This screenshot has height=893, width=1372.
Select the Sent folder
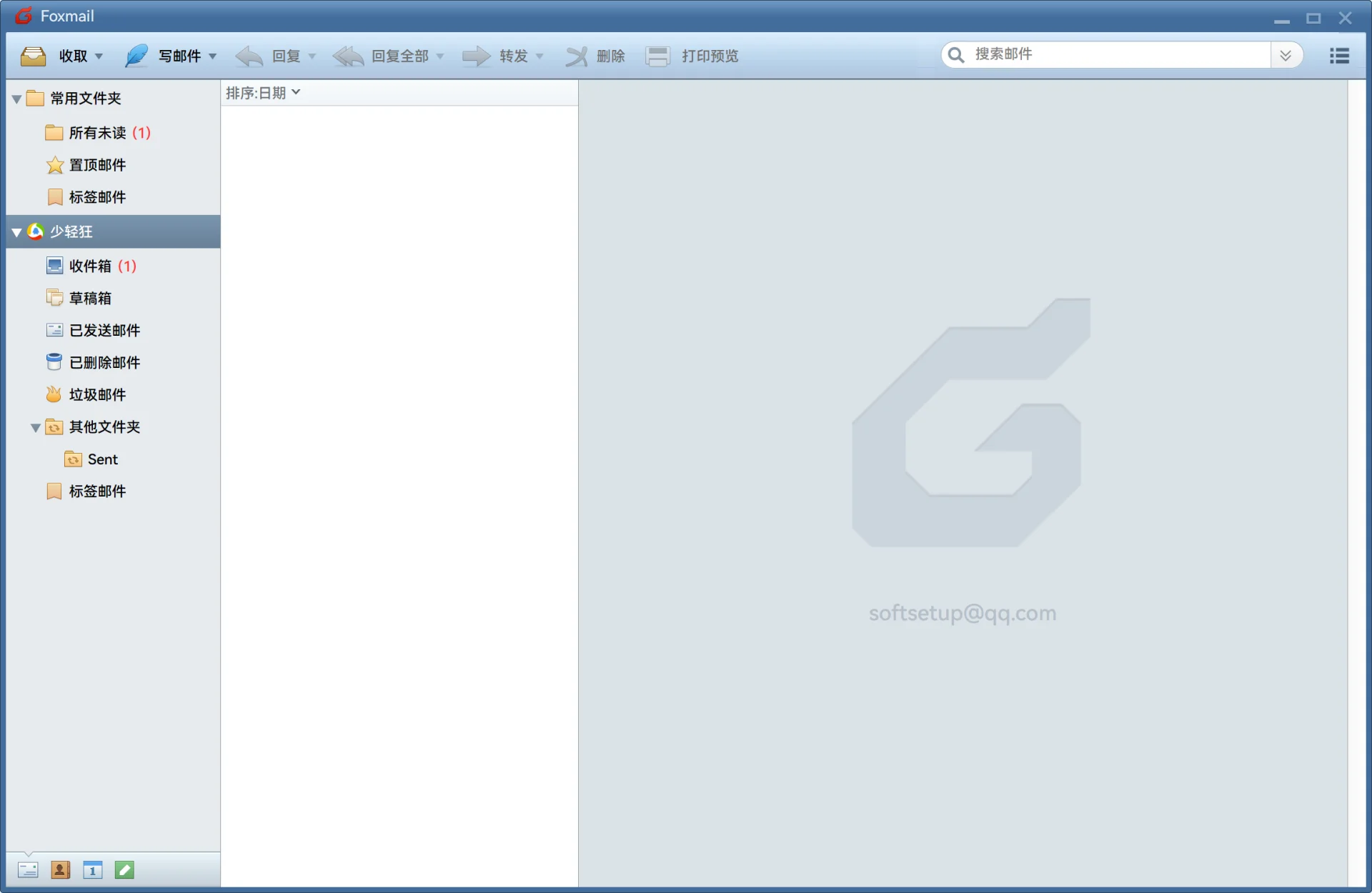click(102, 459)
